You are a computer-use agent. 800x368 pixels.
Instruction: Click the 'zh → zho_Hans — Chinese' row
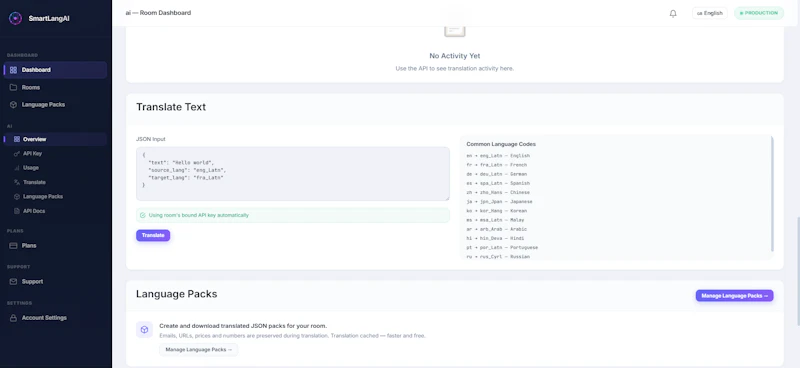tap(498, 192)
